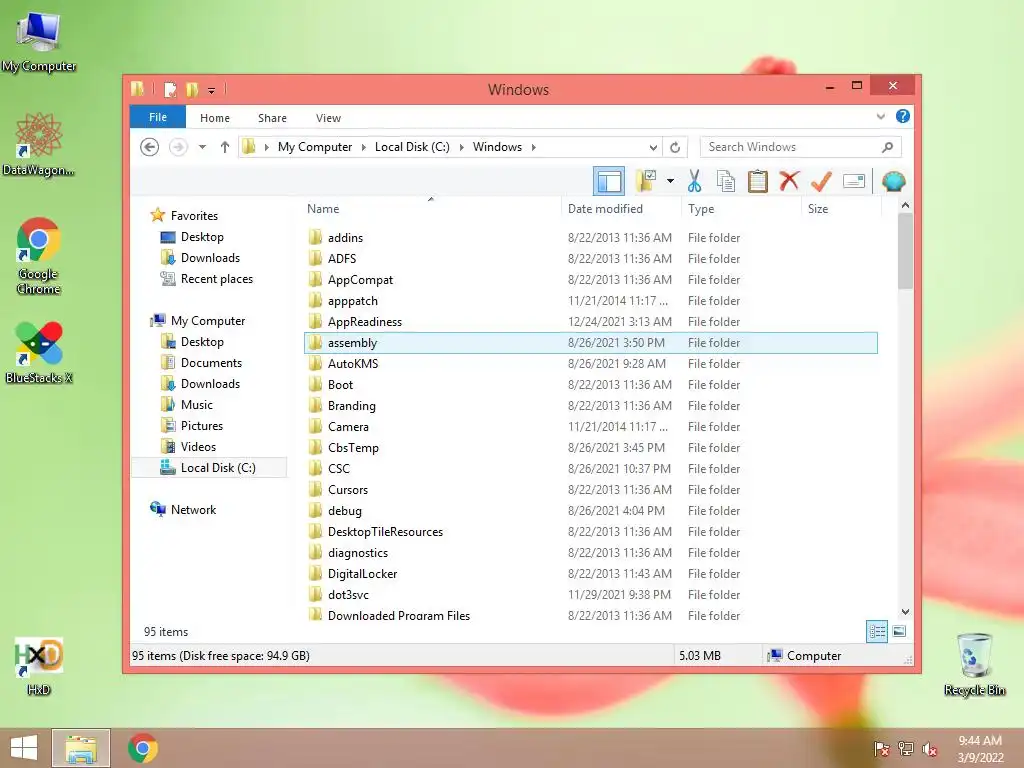Open recent locations dropdown beside nav arrows
The height and width of the screenshot is (768, 1024).
click(202, 147)
